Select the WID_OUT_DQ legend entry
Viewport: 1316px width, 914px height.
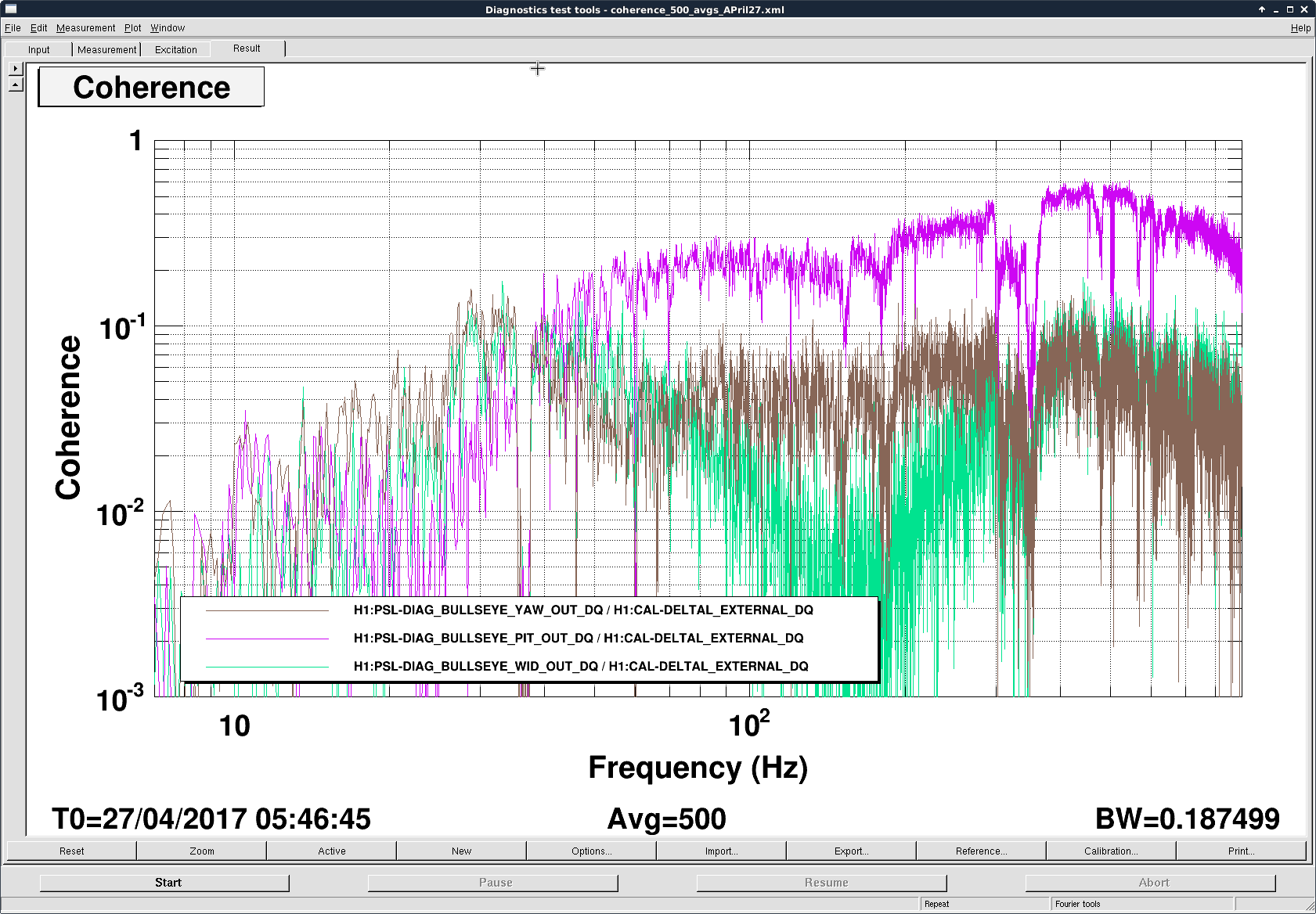pyautogui.click(x=581, y=666)
